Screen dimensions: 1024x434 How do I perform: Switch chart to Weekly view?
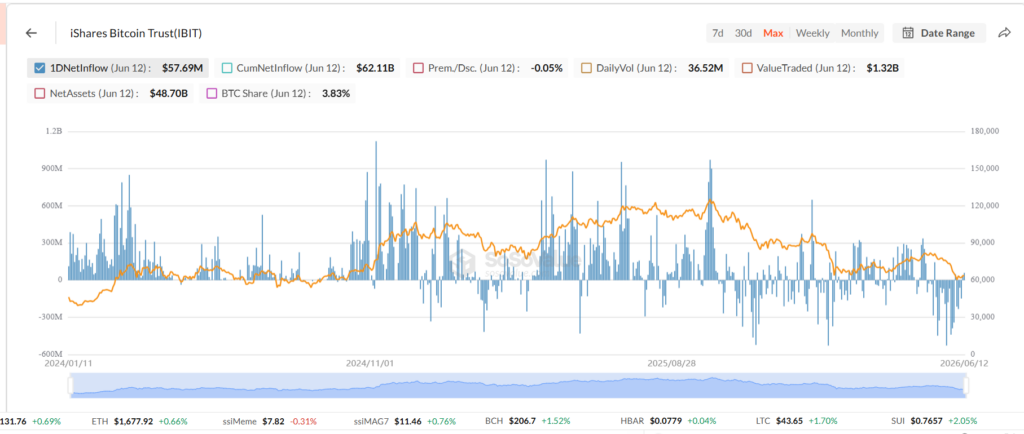[812, 33]
